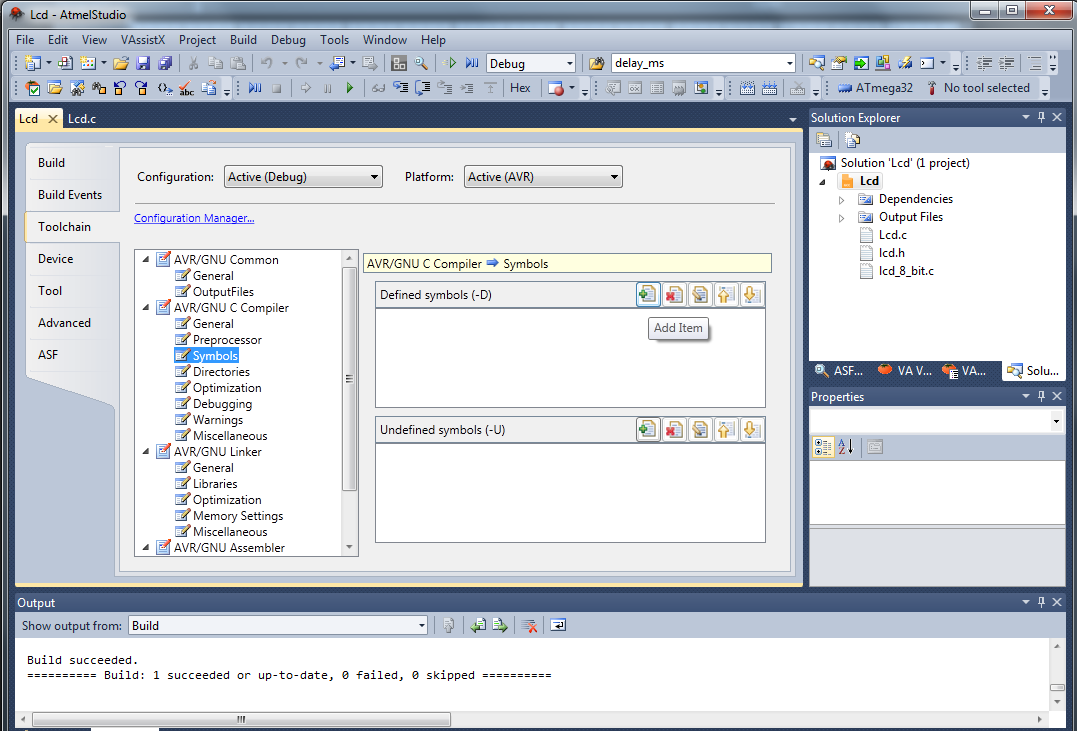Viewport: 1077px width, 731px height.
Task: Expand Dependencies in Solution Explorer
Action: pyautogui.click(x=841, y=200)
